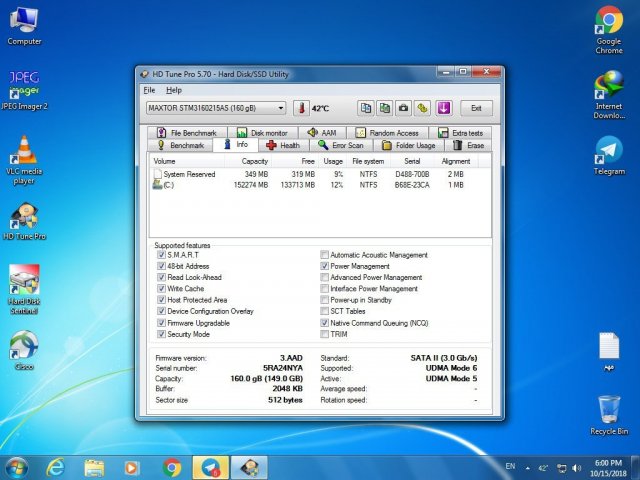Click the purple down-arrow save icon
The height and width of the screenshot is (480, 640).
pos(444,108)
